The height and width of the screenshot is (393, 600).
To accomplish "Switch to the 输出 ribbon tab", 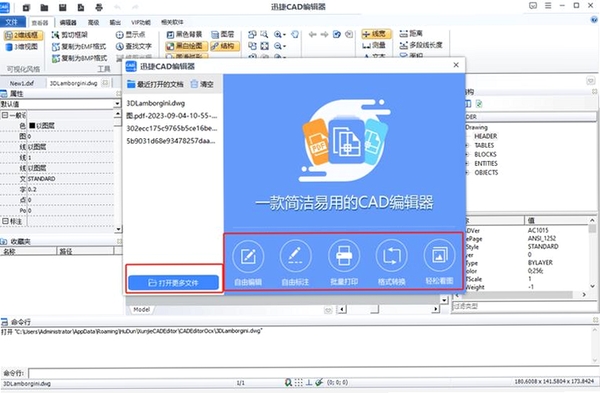I will (x=115, y=23).
